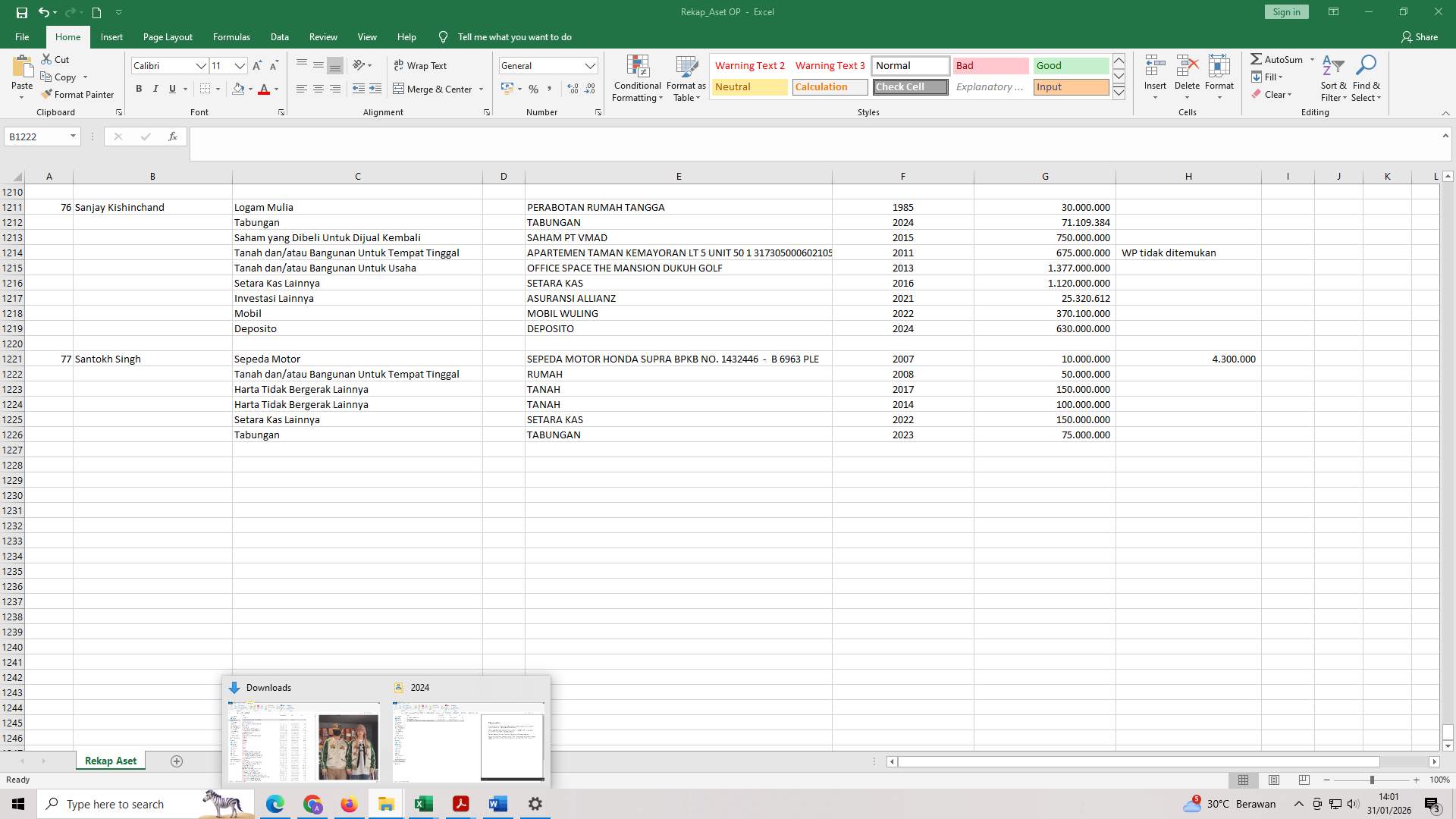Image resolution: width=1456 pixels, height=819 pixels.
Task: Click the Sign in button
Action: pos(1285,11)
